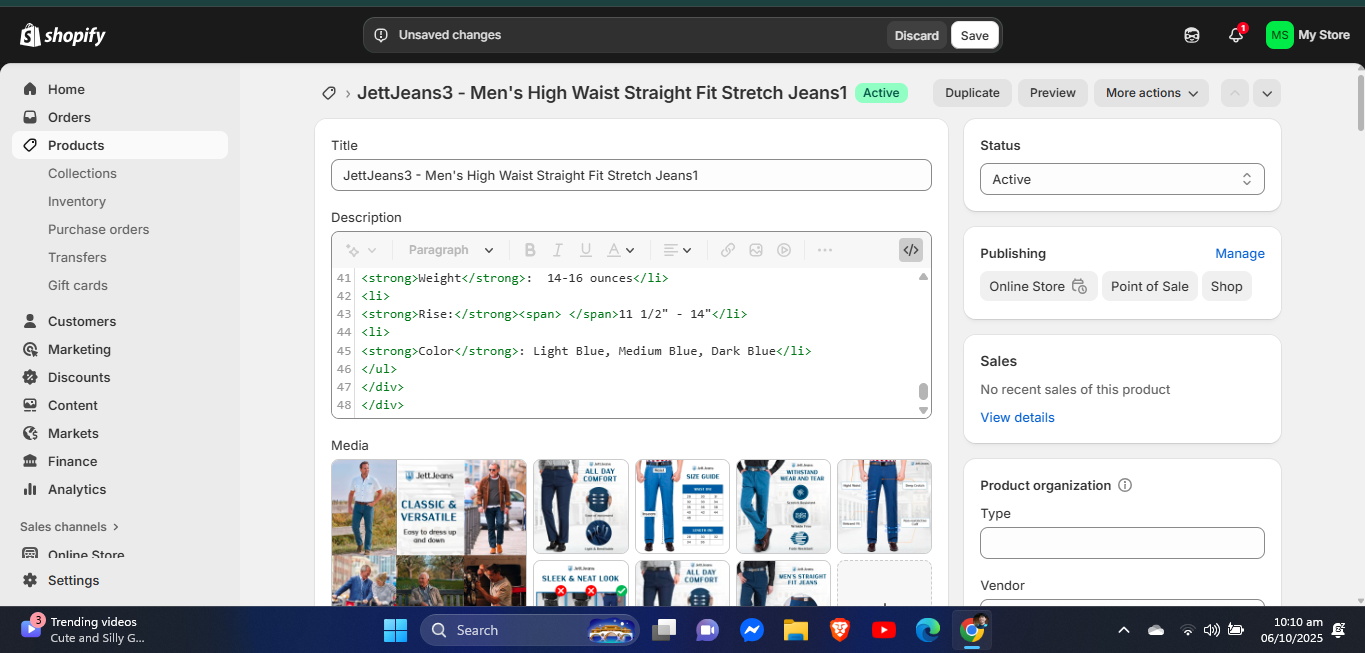Click the Italic formatting icon
The width and height of the screenshot is (1365, 653).
[558, 250]
